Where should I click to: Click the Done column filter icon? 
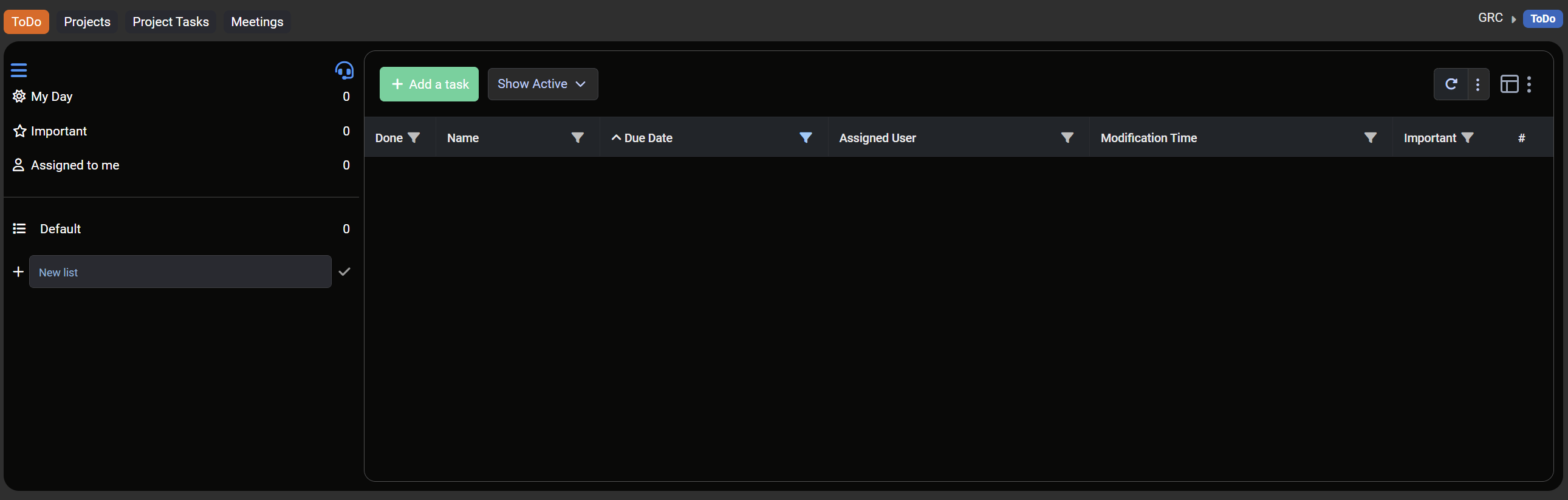(x=414, y=138)
